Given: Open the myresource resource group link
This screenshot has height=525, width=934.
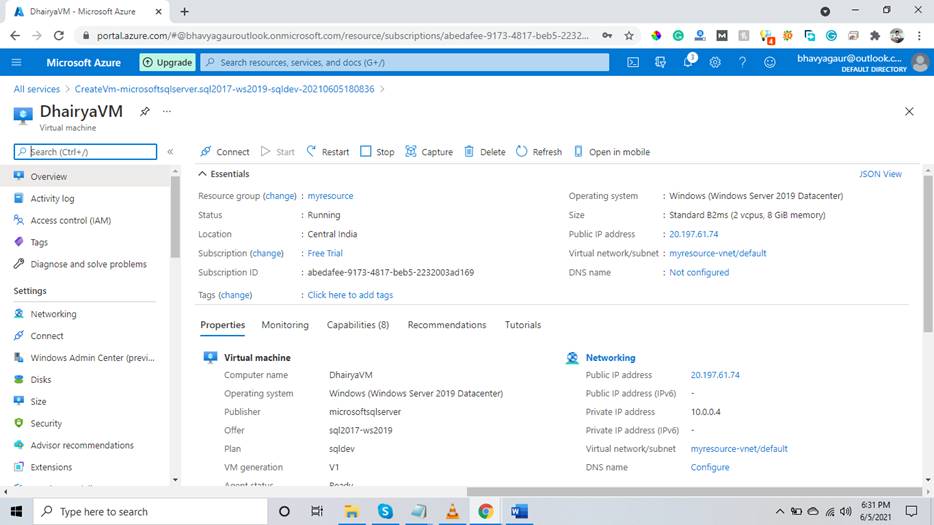Looking at the screenshot, I should pos(330,196).
